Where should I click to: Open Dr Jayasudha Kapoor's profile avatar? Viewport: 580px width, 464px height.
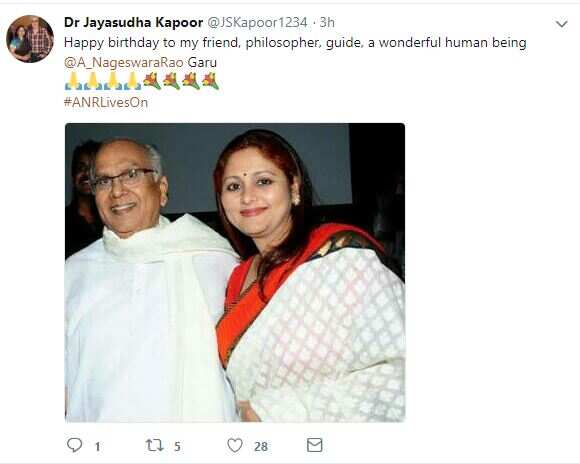[x=30, y=39]
